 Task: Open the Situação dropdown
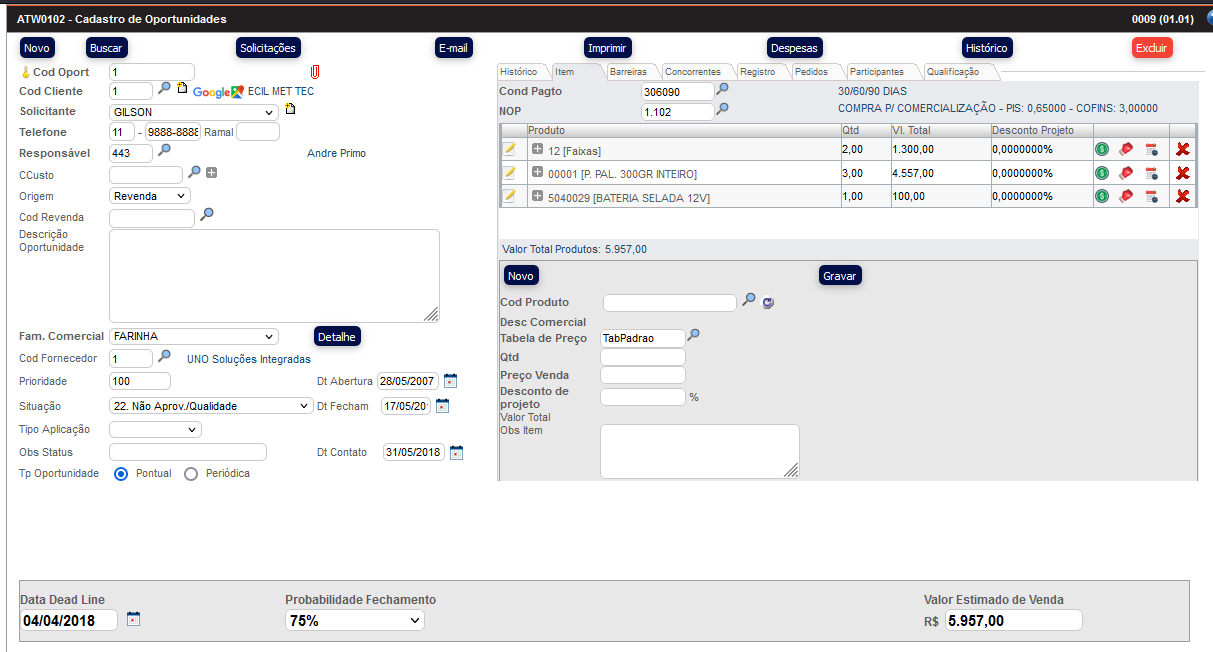(x=210, y=406)
